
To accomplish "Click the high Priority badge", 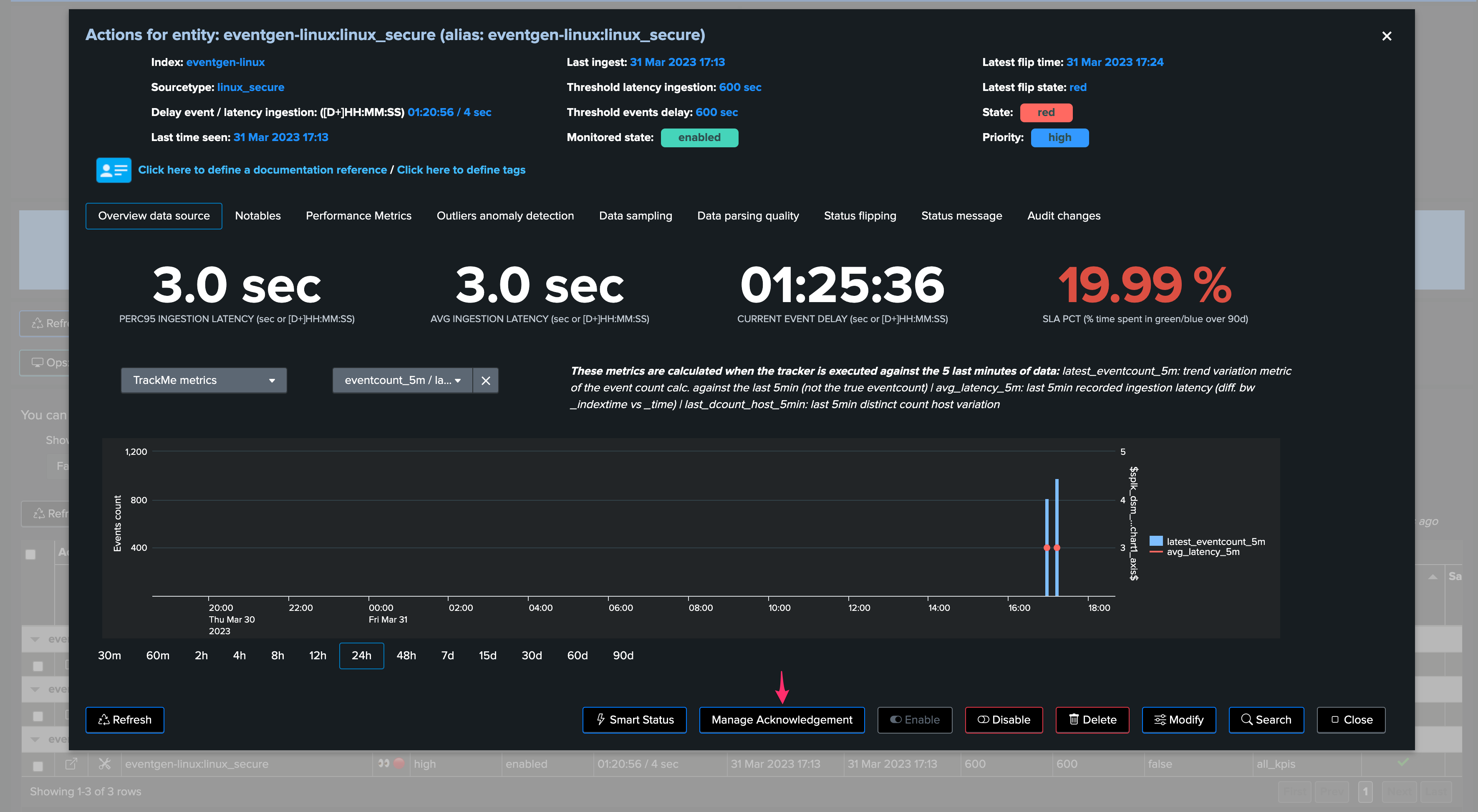I will [1059, 138].
